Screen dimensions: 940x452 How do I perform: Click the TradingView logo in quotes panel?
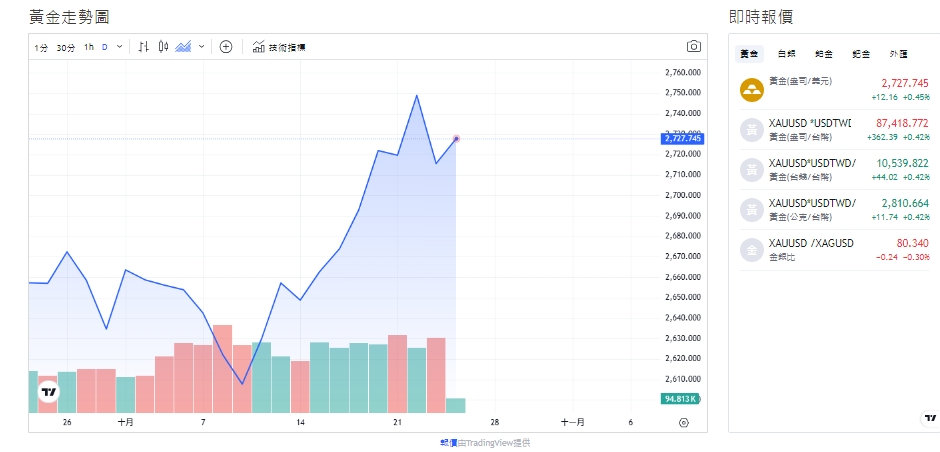pyautogui.click(x=930, y=417)
